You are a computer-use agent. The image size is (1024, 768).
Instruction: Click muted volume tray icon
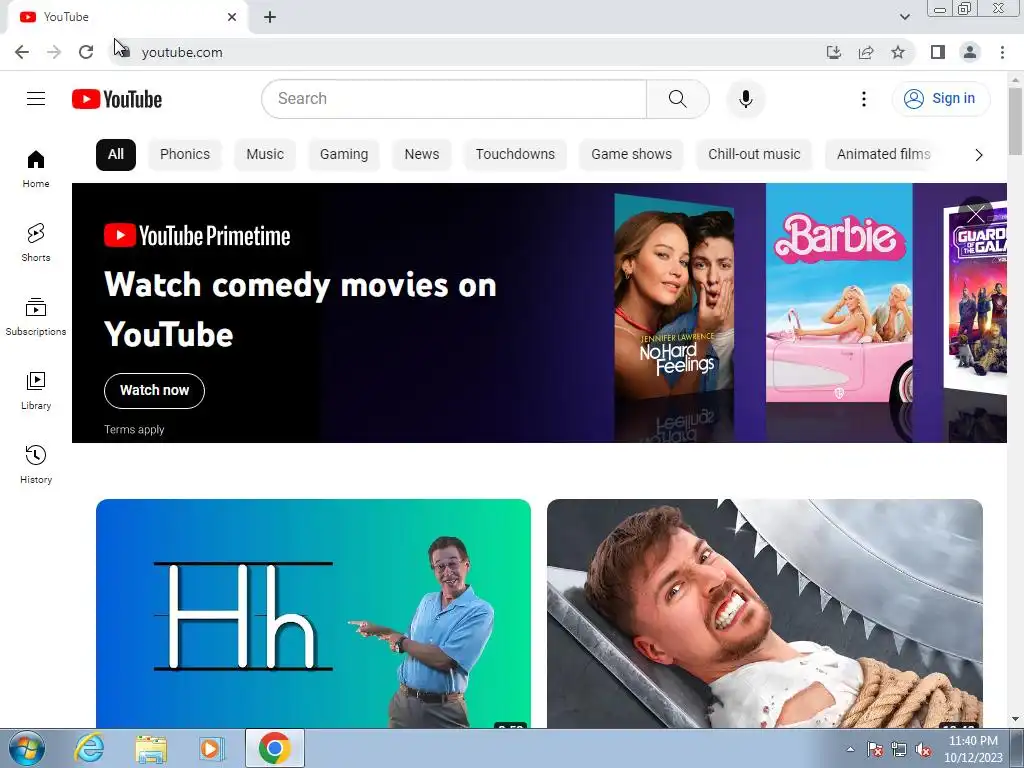(923, 749)
